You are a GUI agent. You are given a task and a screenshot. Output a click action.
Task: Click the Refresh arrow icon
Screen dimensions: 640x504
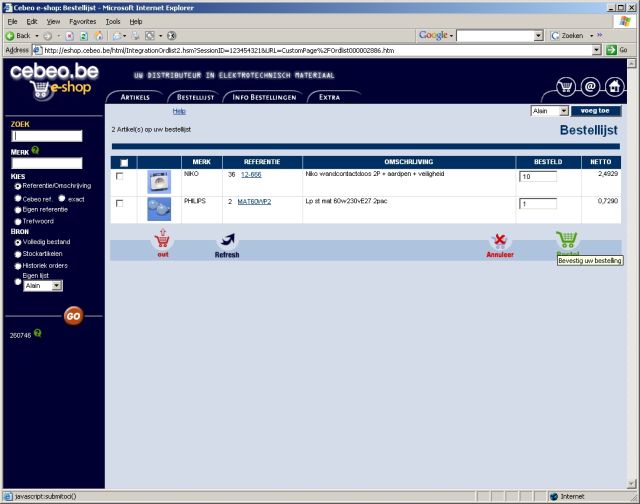coord(228,241)
